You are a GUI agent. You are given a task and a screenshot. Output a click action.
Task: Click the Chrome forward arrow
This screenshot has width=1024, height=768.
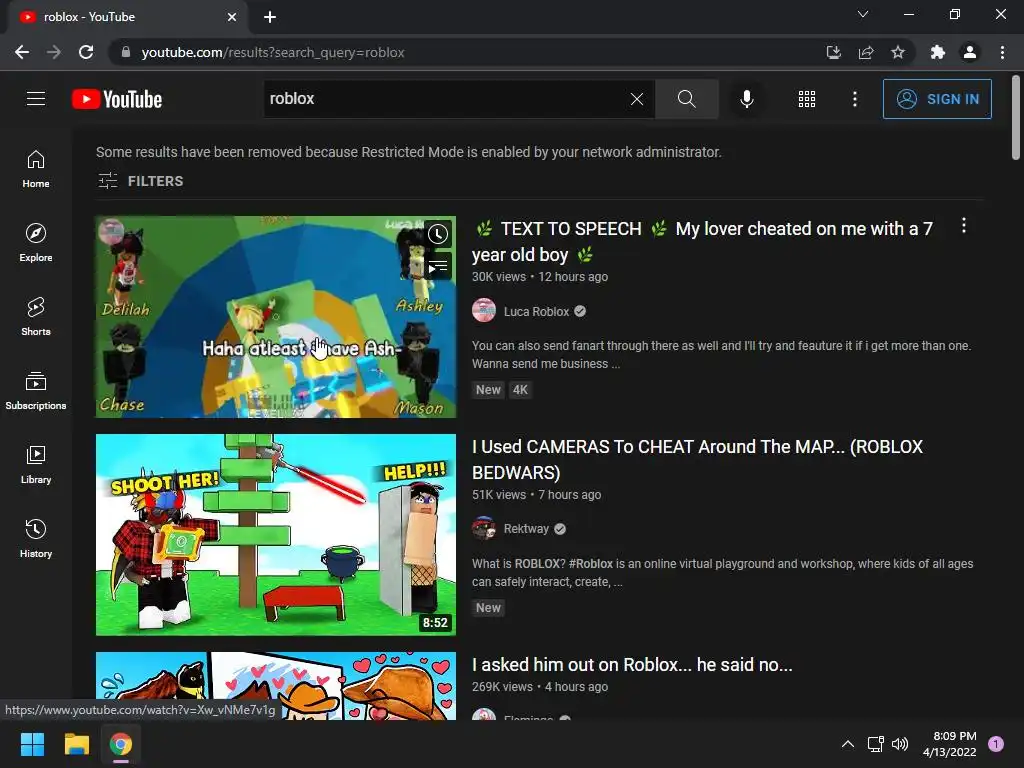[54, 52]
